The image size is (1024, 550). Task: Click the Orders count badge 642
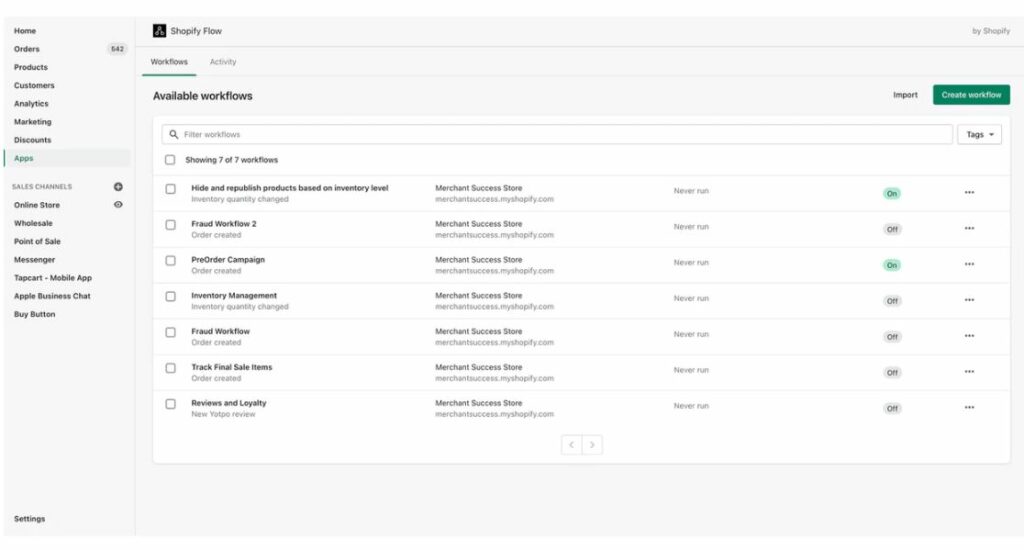click(x=117, y=49)
